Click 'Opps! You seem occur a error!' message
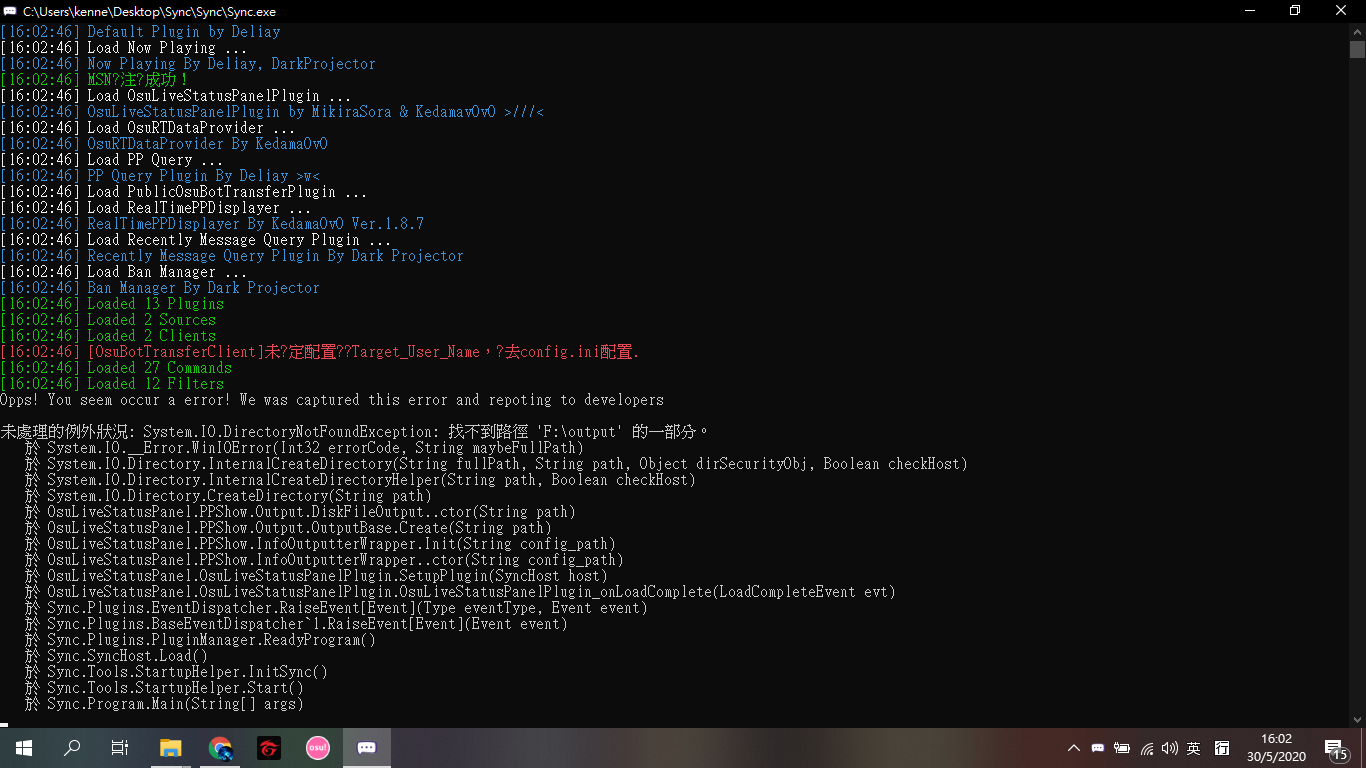Screen dimensions: 1366x768 click(x=332, y=400)
